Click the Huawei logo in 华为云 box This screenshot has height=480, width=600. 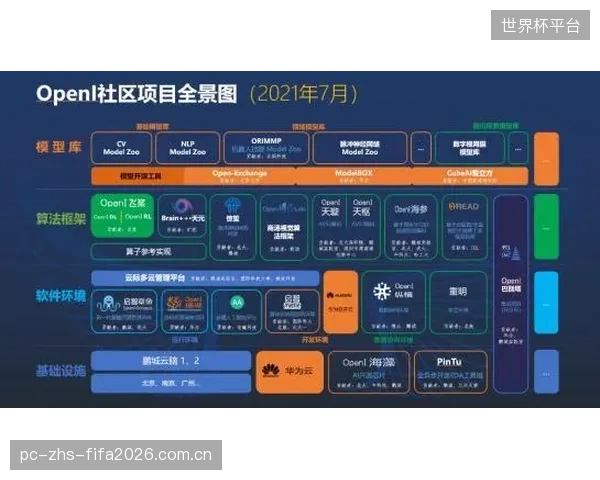[x=271, y=370]
